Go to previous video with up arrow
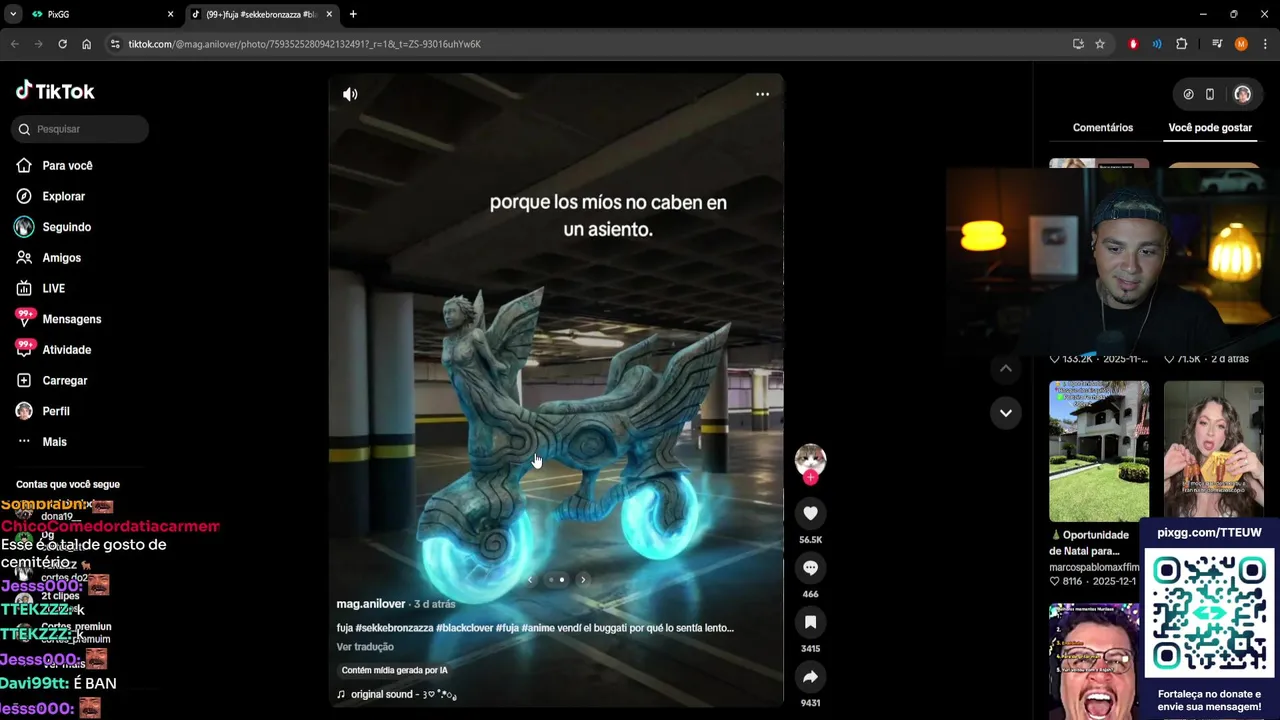 point(1006,368)
